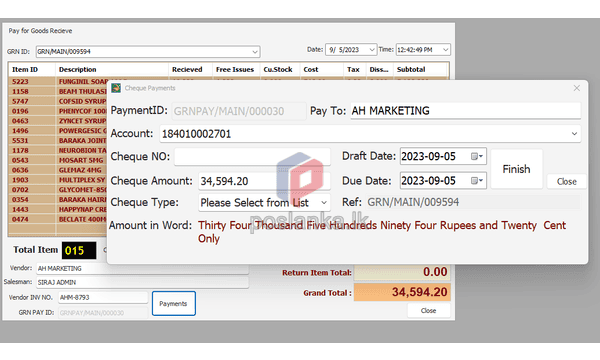Click the Finish button
600x360 pixels.
[x=516, y=169]
